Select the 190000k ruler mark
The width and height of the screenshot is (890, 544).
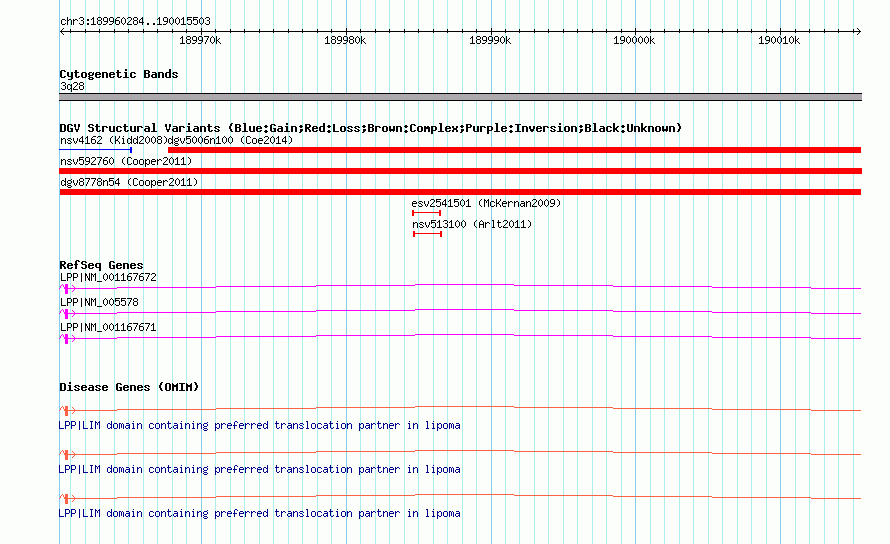tap(634, 40)
